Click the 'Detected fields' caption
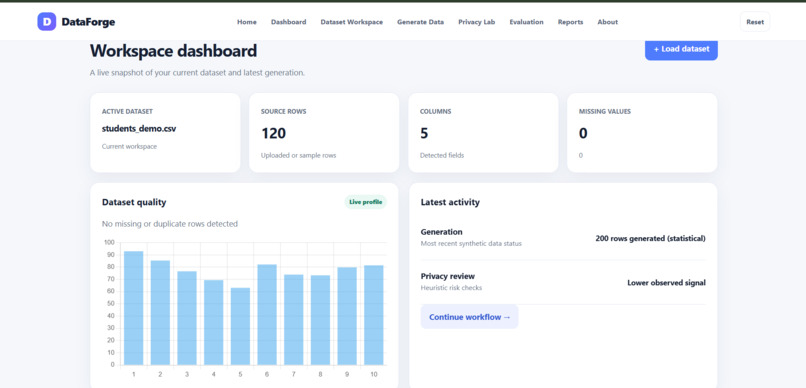Image resolution: width=806 pixels, height=388 pixels. [x=442, y=155]
